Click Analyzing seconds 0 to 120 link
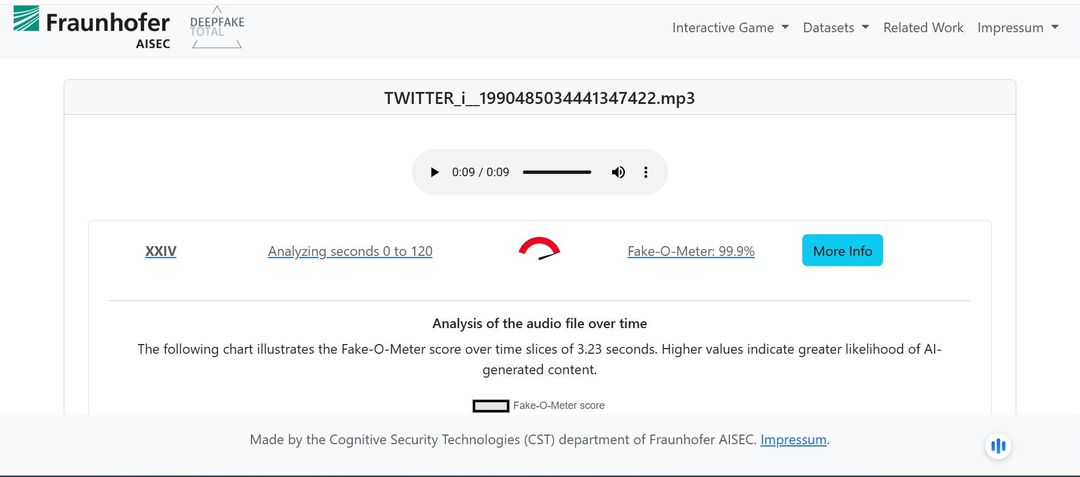The width and height of the screenshot is (1080, 477). click(x=350, y=251)
